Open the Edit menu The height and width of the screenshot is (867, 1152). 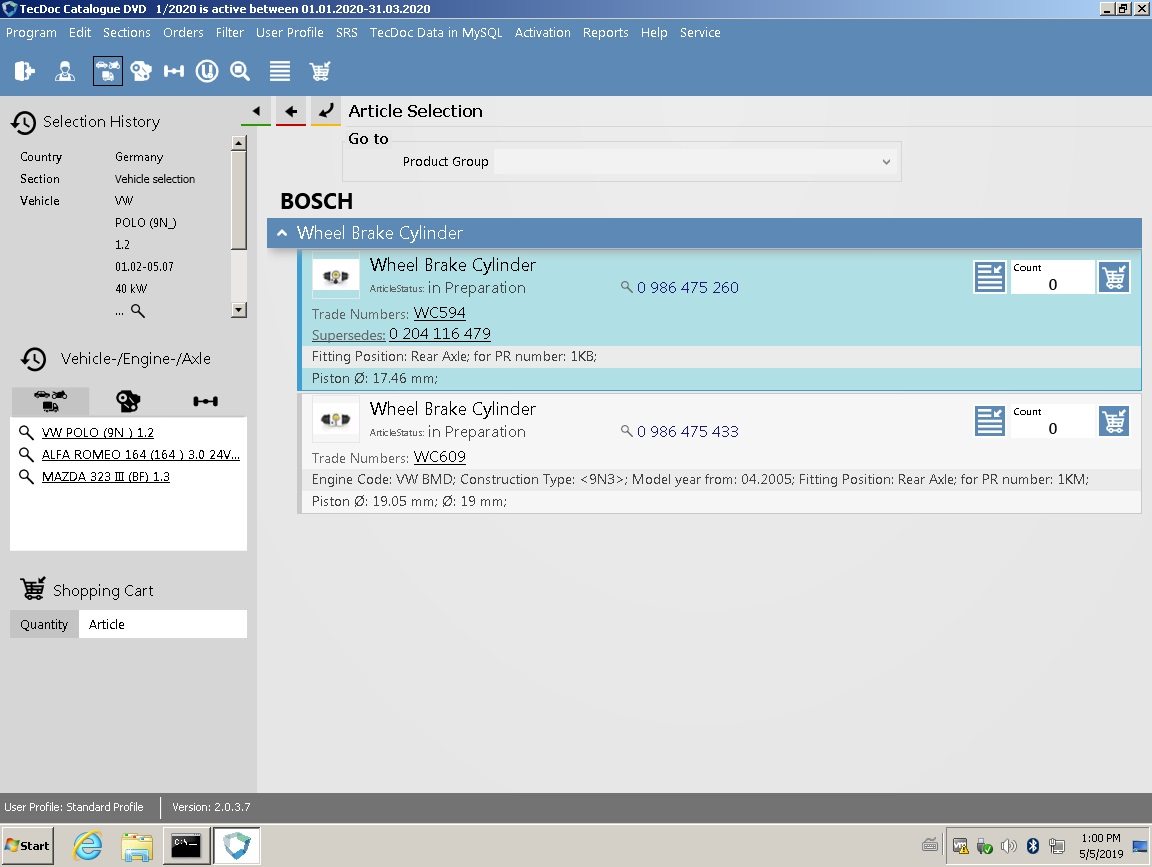pos(79,32)
